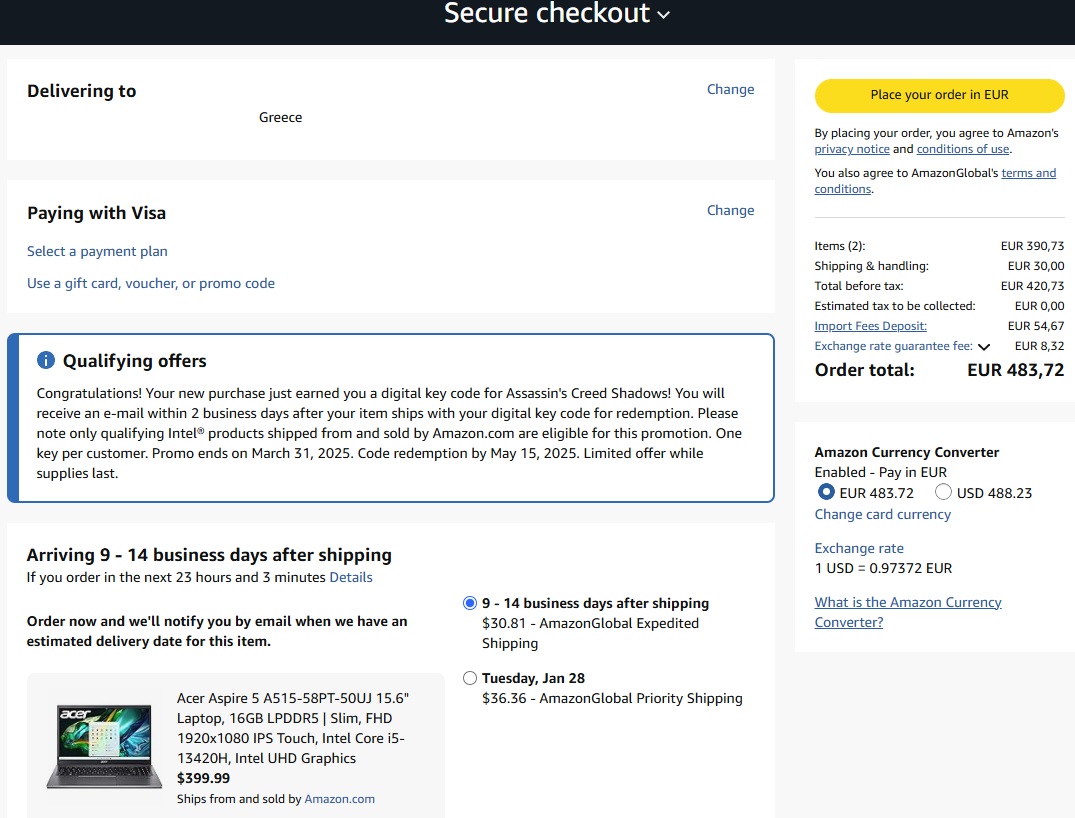Click Exchange rate guarantee fee label

click(x=893, y=346)
